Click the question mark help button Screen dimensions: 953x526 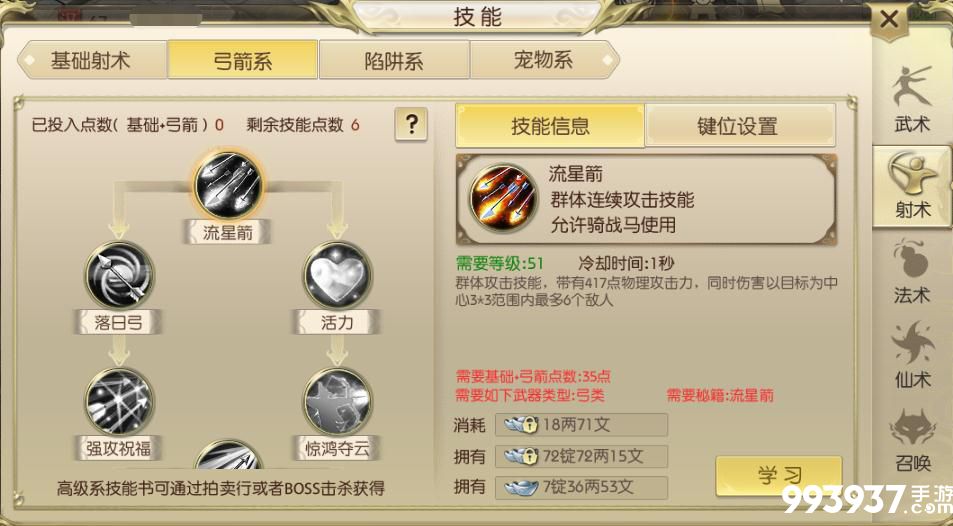click(x=411, y=125)
